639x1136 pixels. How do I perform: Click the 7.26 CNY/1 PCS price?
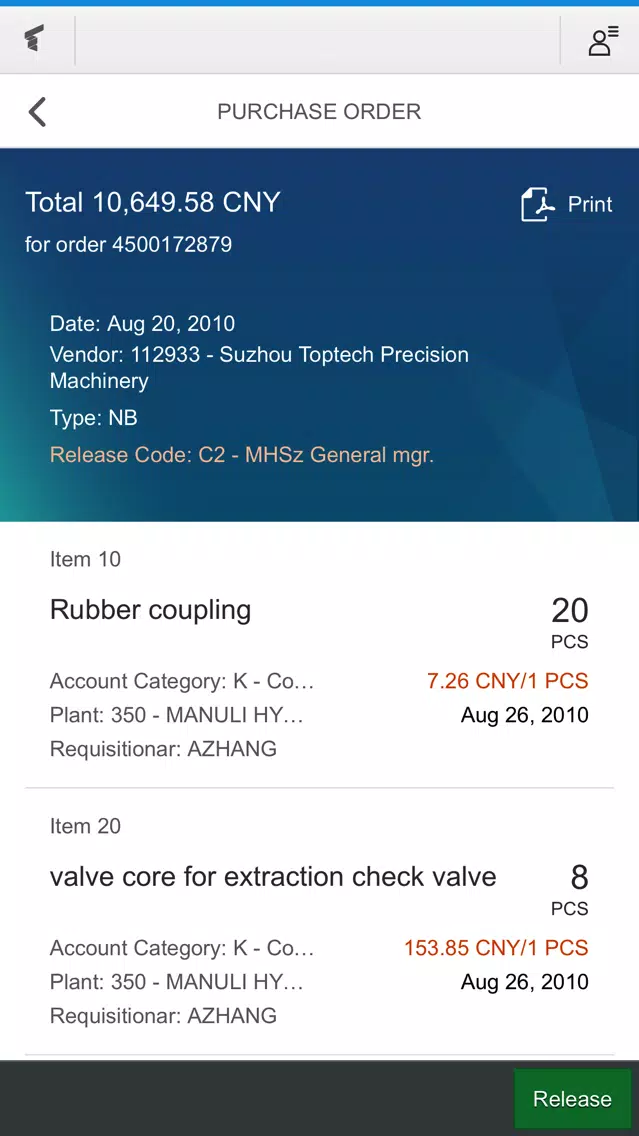[507, 681]
